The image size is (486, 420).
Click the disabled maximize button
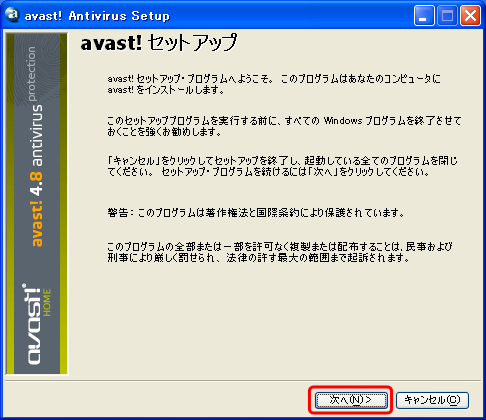(x=447, y=15)
